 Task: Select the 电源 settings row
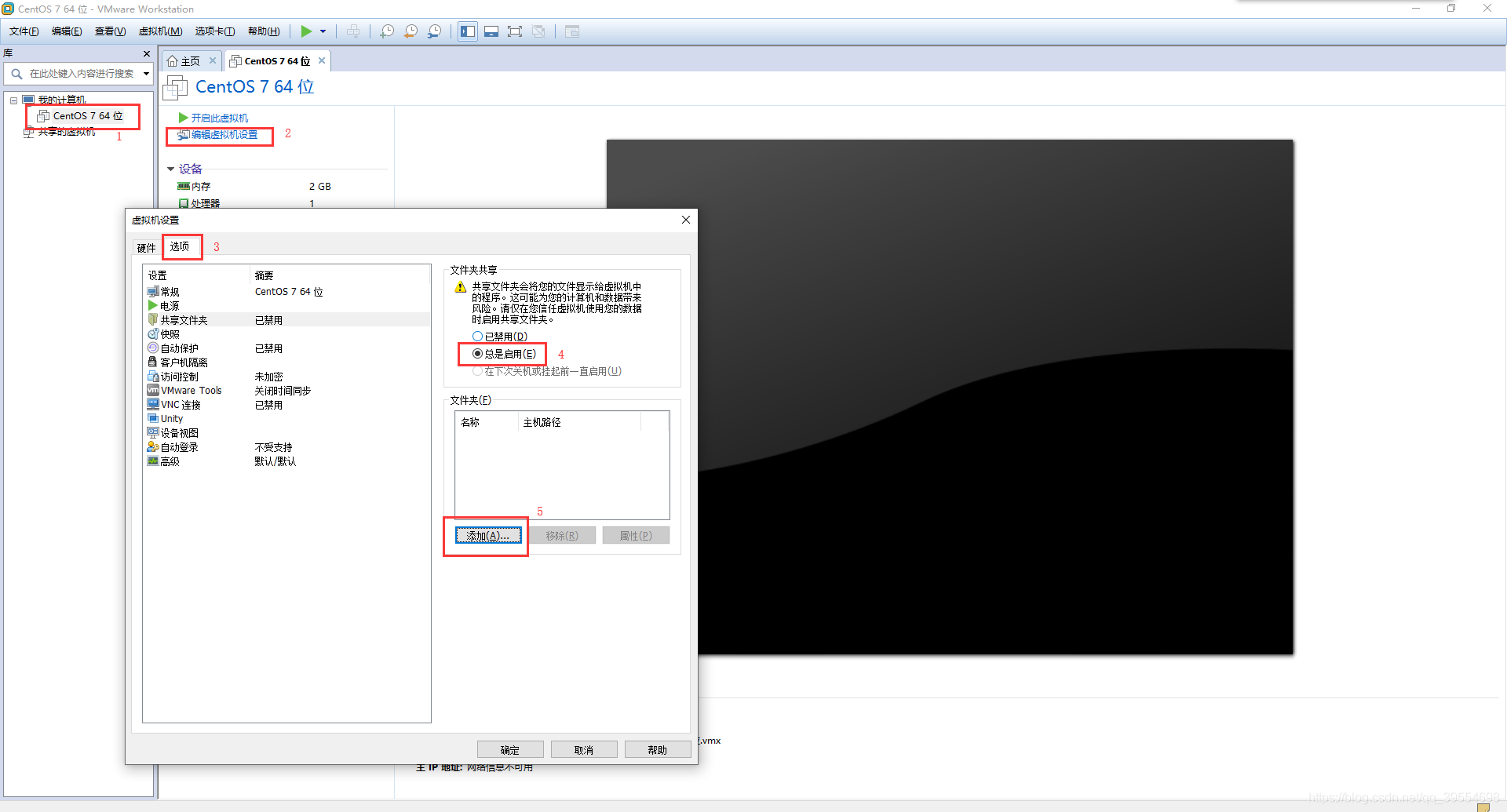286,306
